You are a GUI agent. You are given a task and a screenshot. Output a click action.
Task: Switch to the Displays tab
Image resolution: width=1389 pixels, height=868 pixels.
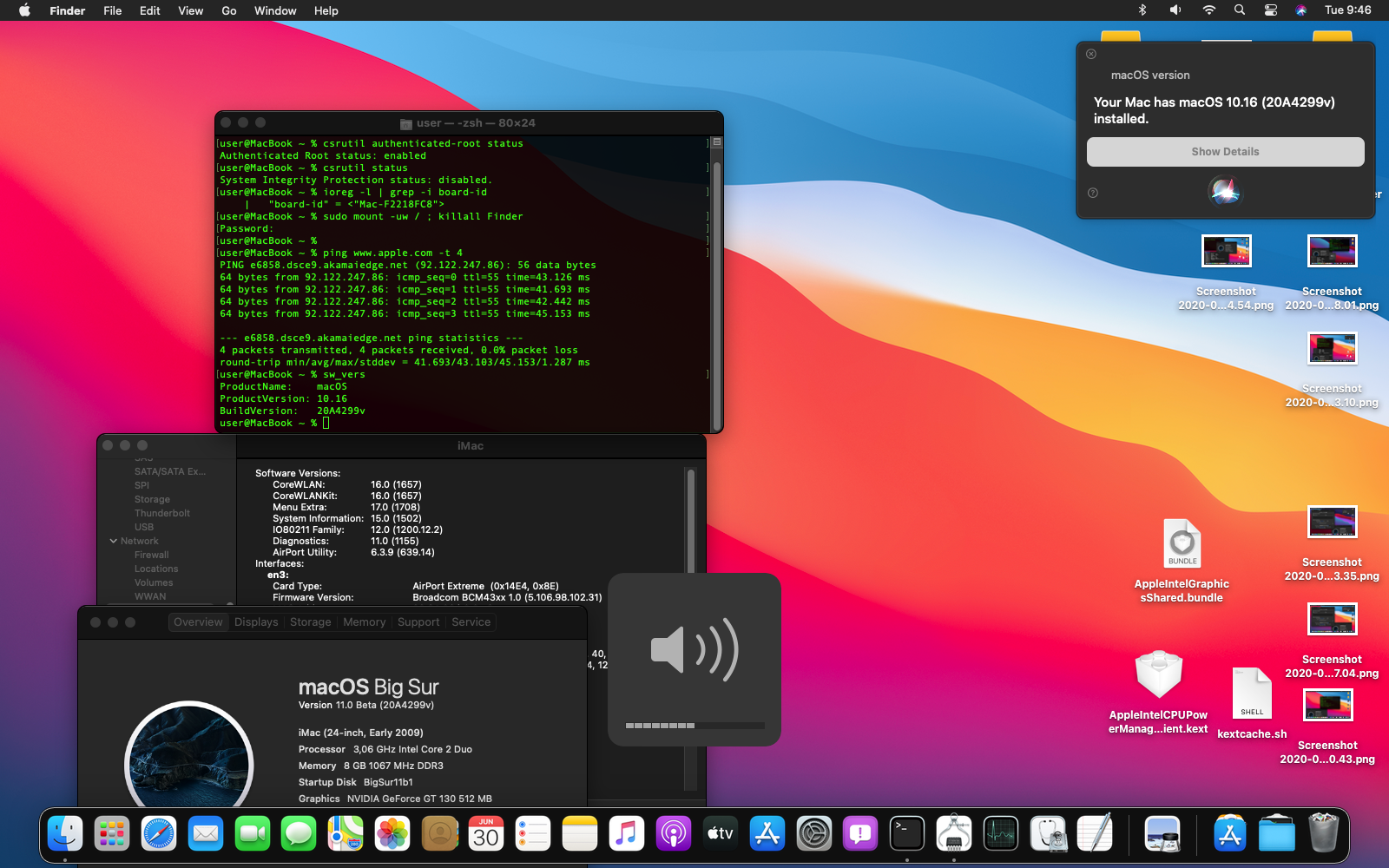pyautogui.click(x=256, y=622)
